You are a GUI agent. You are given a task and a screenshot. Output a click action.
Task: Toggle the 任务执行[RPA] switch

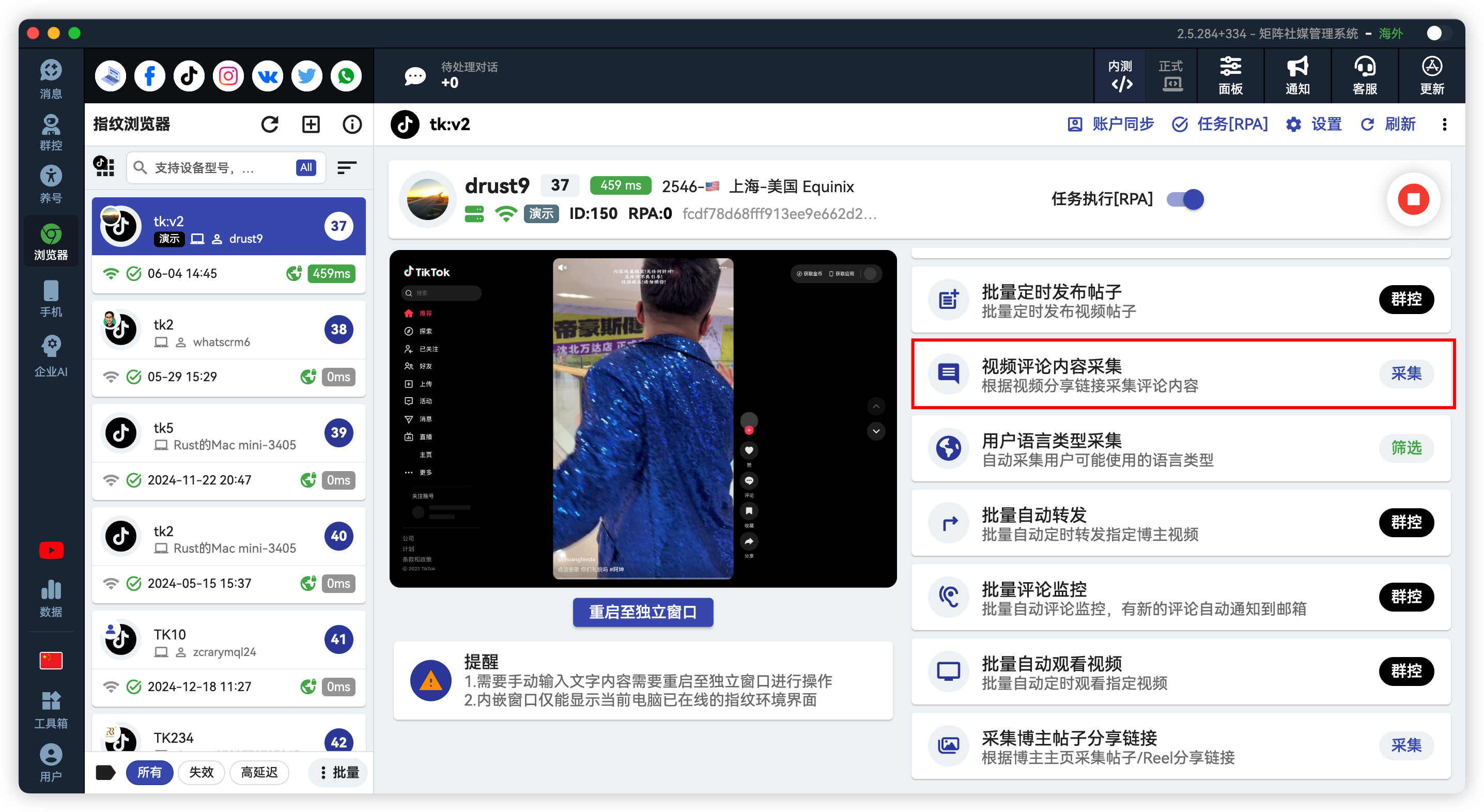point(1185,199)
